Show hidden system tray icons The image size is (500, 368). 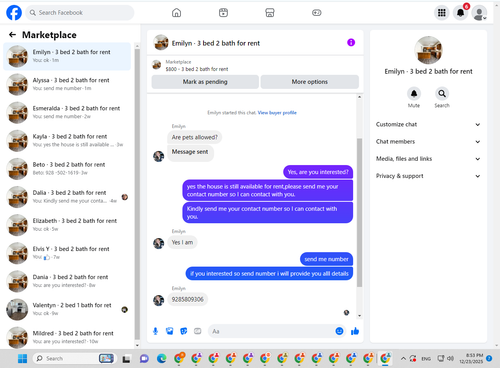click(403, 359)
